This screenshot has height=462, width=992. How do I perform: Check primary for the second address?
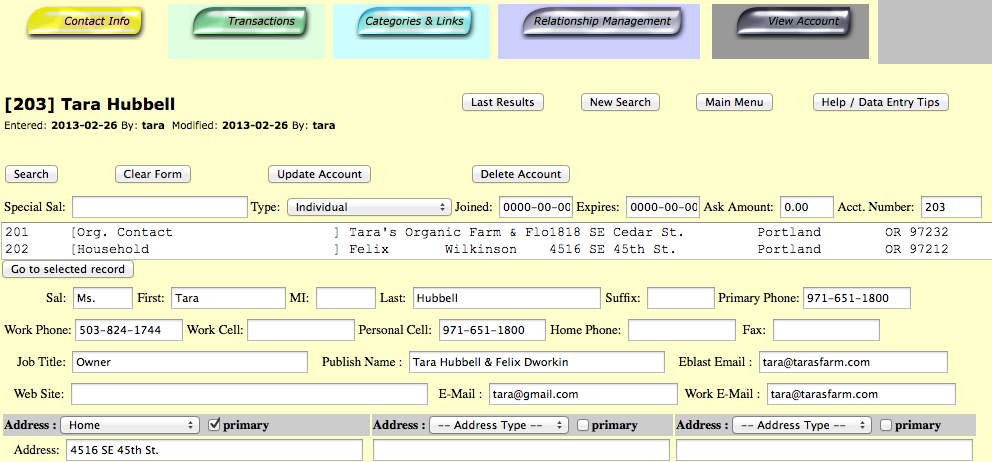click(x=583, y=425)
